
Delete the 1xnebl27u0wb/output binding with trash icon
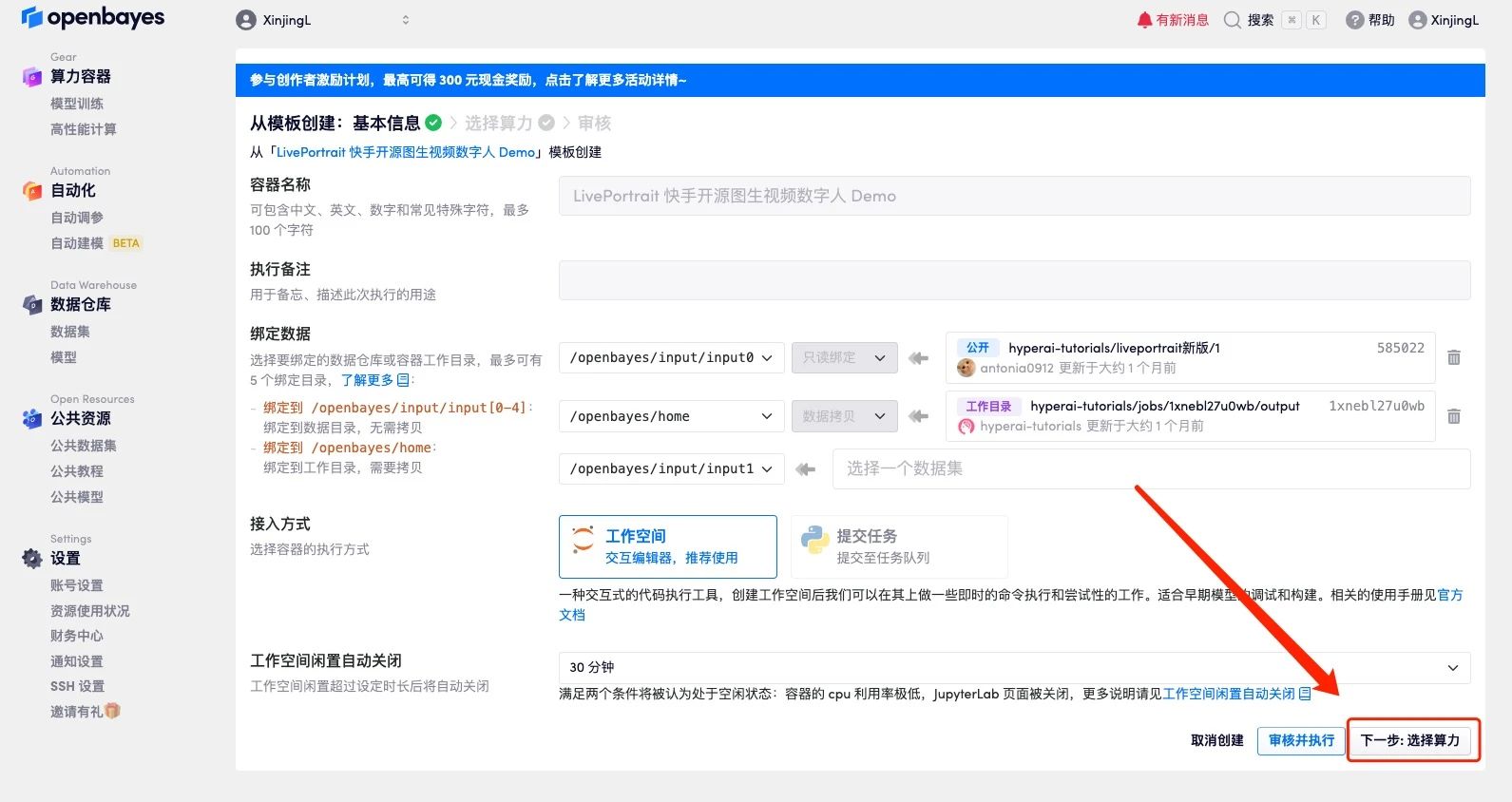click(1453, 416)
